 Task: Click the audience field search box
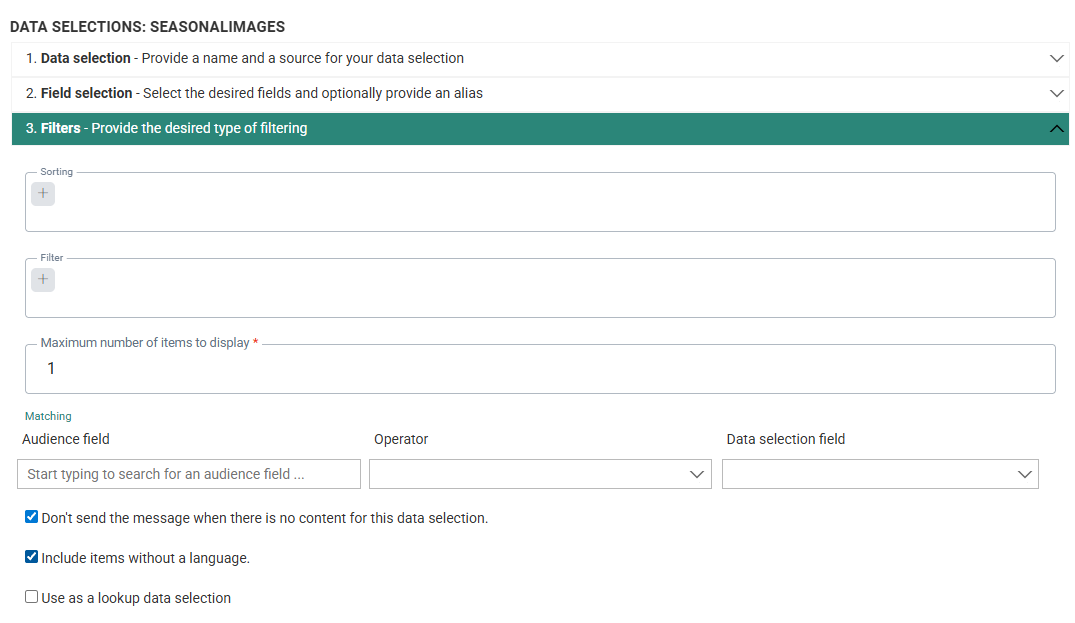point(189,474)
